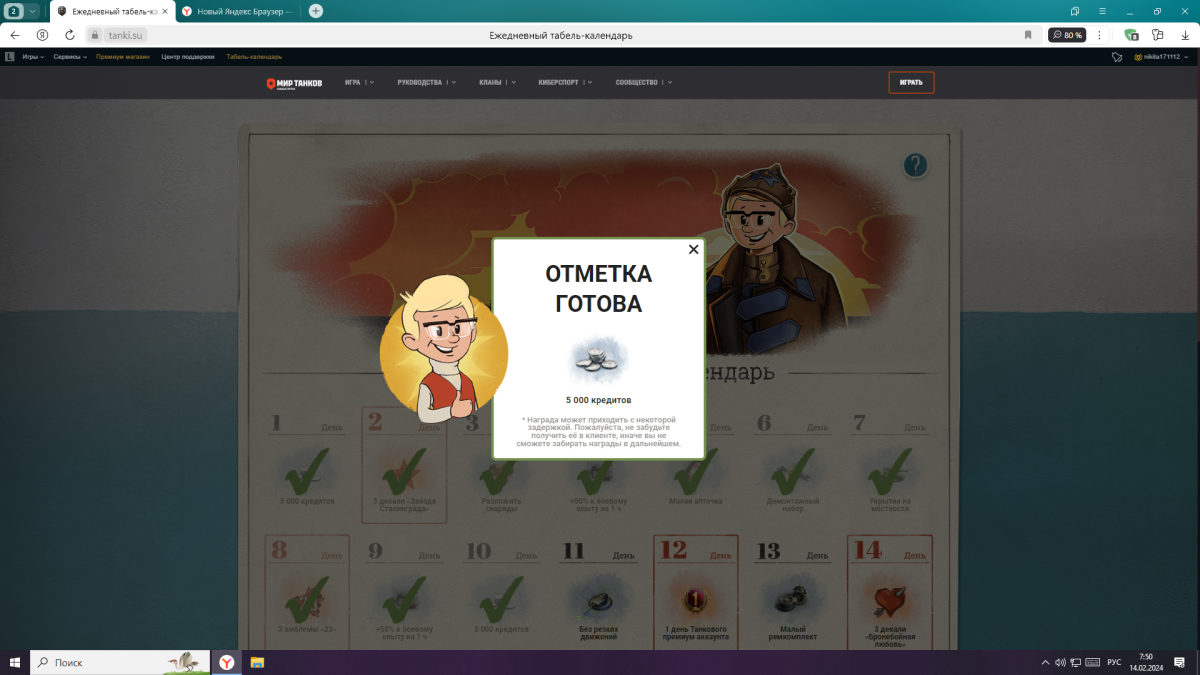Close the 'Ежедневный табель-календарь' tab

pos(164,11)
